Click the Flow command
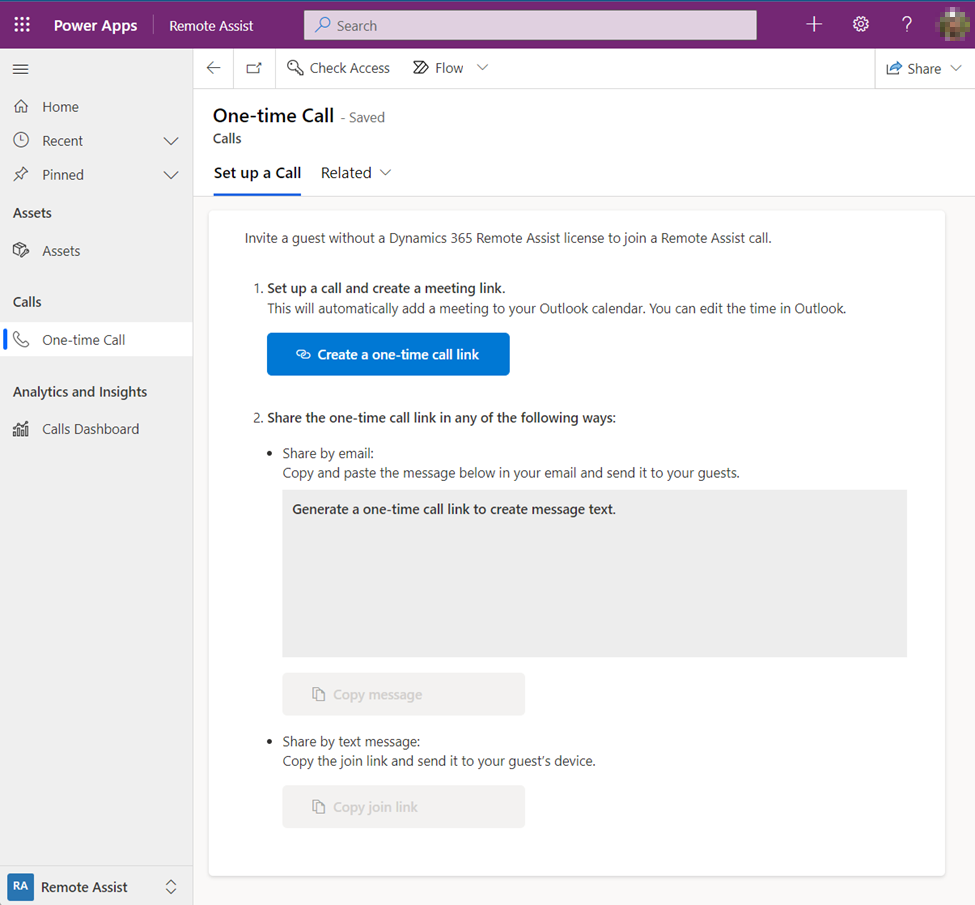975x905 pixels. 438,68
